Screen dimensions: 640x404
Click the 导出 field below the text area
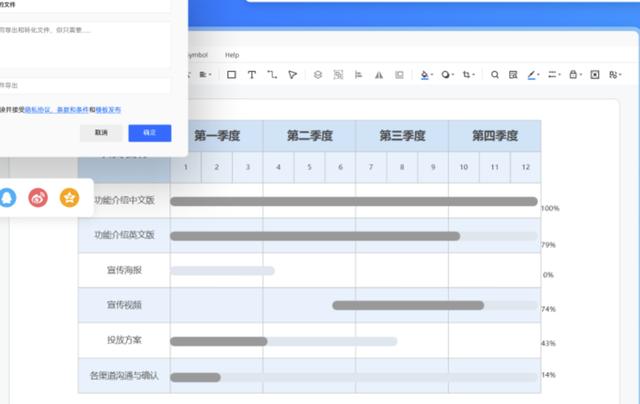(x=85, y=86)
